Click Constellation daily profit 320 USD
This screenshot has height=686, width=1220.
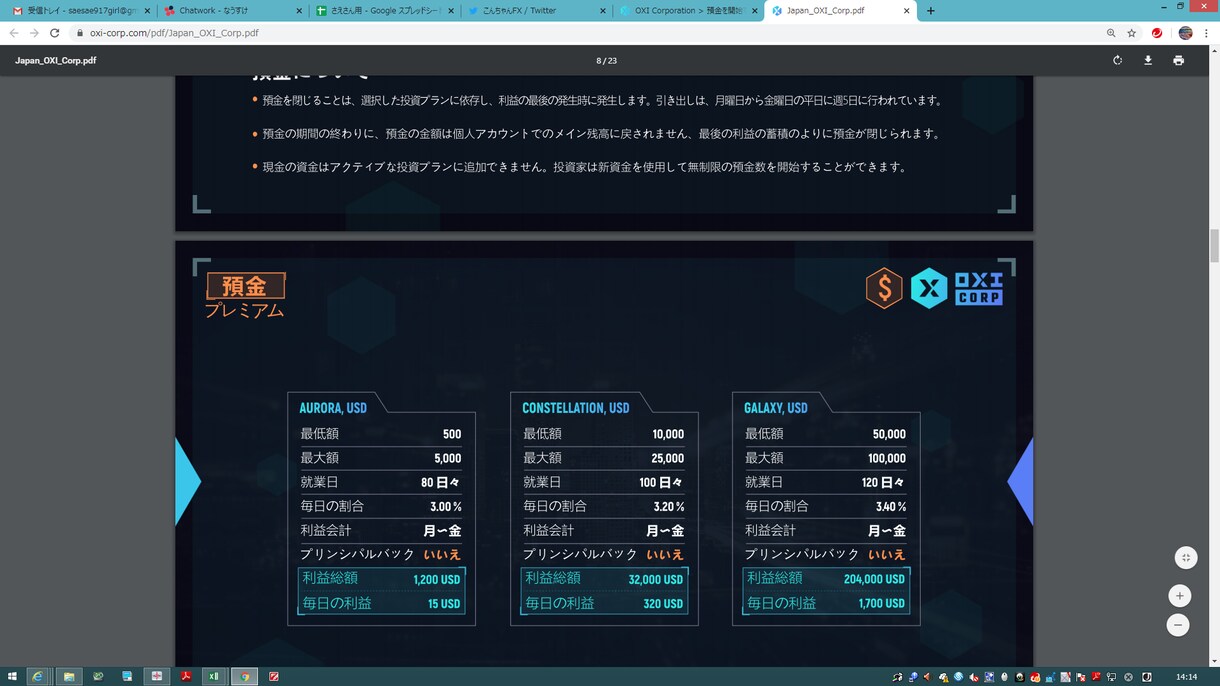pos(663,604)
